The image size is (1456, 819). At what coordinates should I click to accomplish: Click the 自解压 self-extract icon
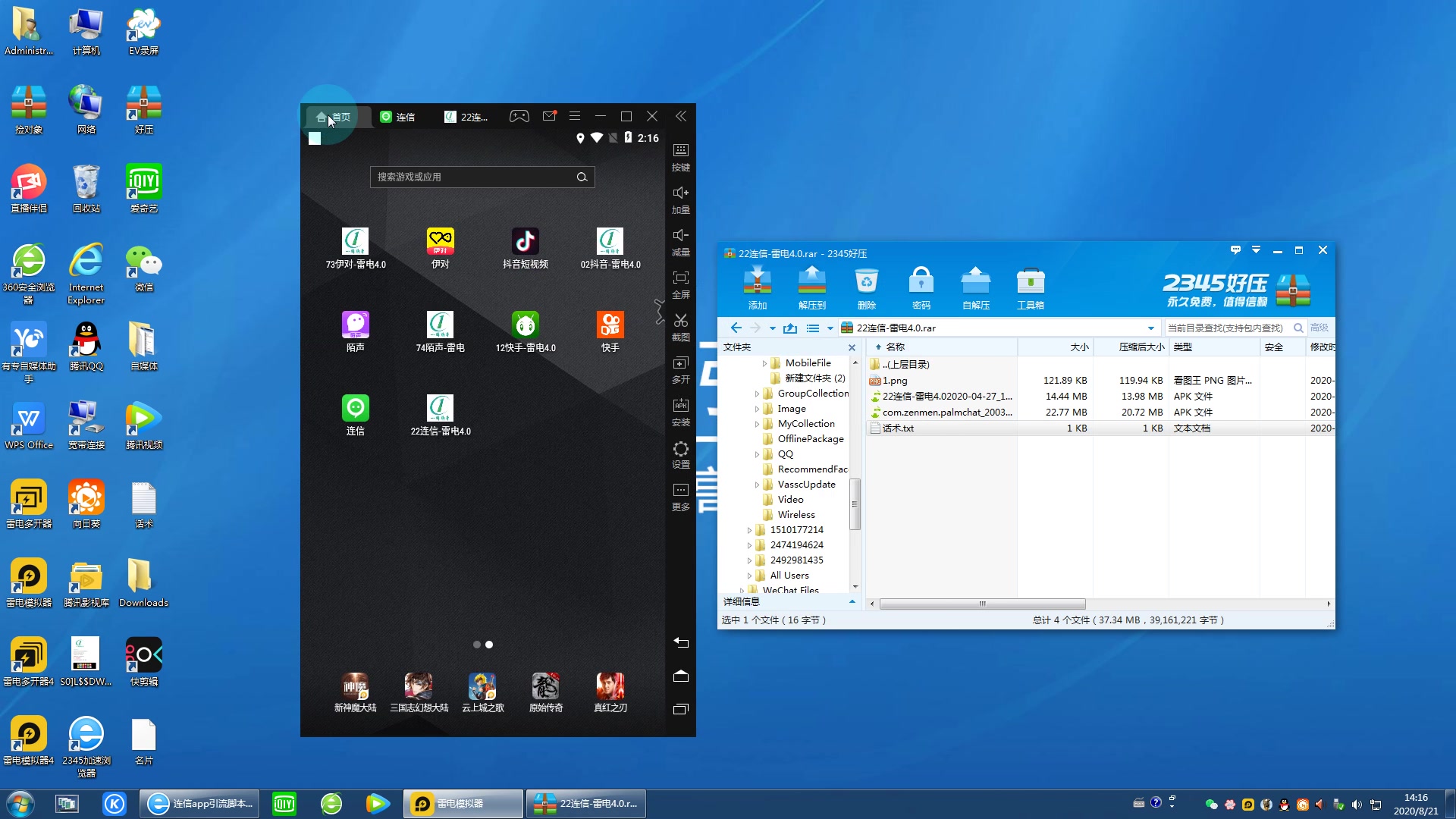click(x=975, y=288)
